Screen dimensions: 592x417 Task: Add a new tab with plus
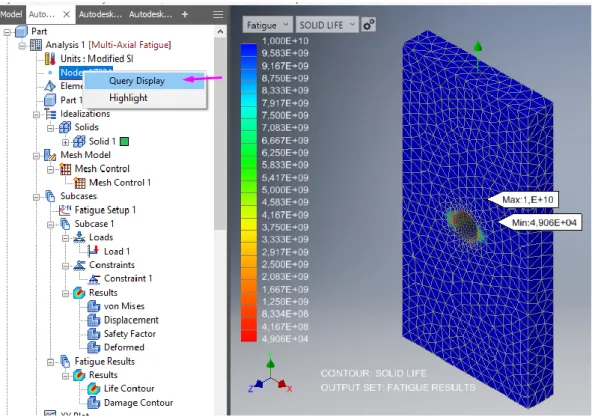point(185,14)
